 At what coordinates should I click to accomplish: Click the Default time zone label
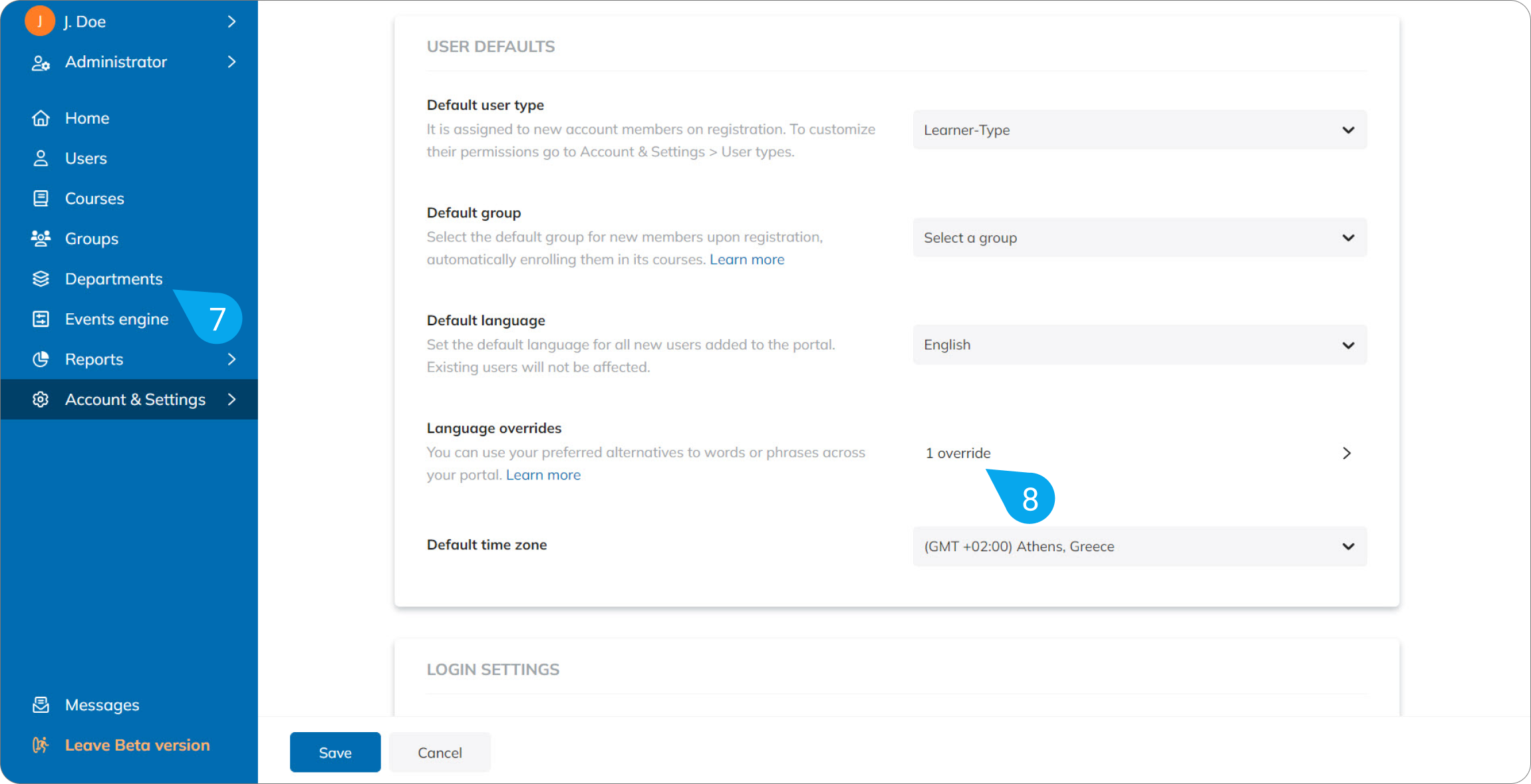click(x=487, y=545)
